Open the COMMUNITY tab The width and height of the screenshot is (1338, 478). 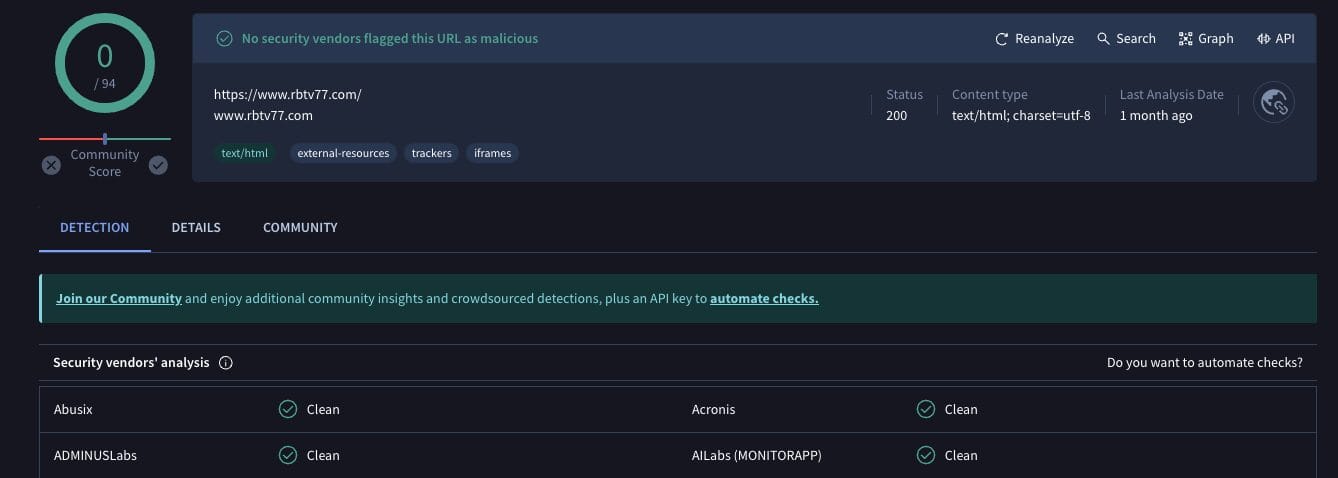tap(300, 228)
